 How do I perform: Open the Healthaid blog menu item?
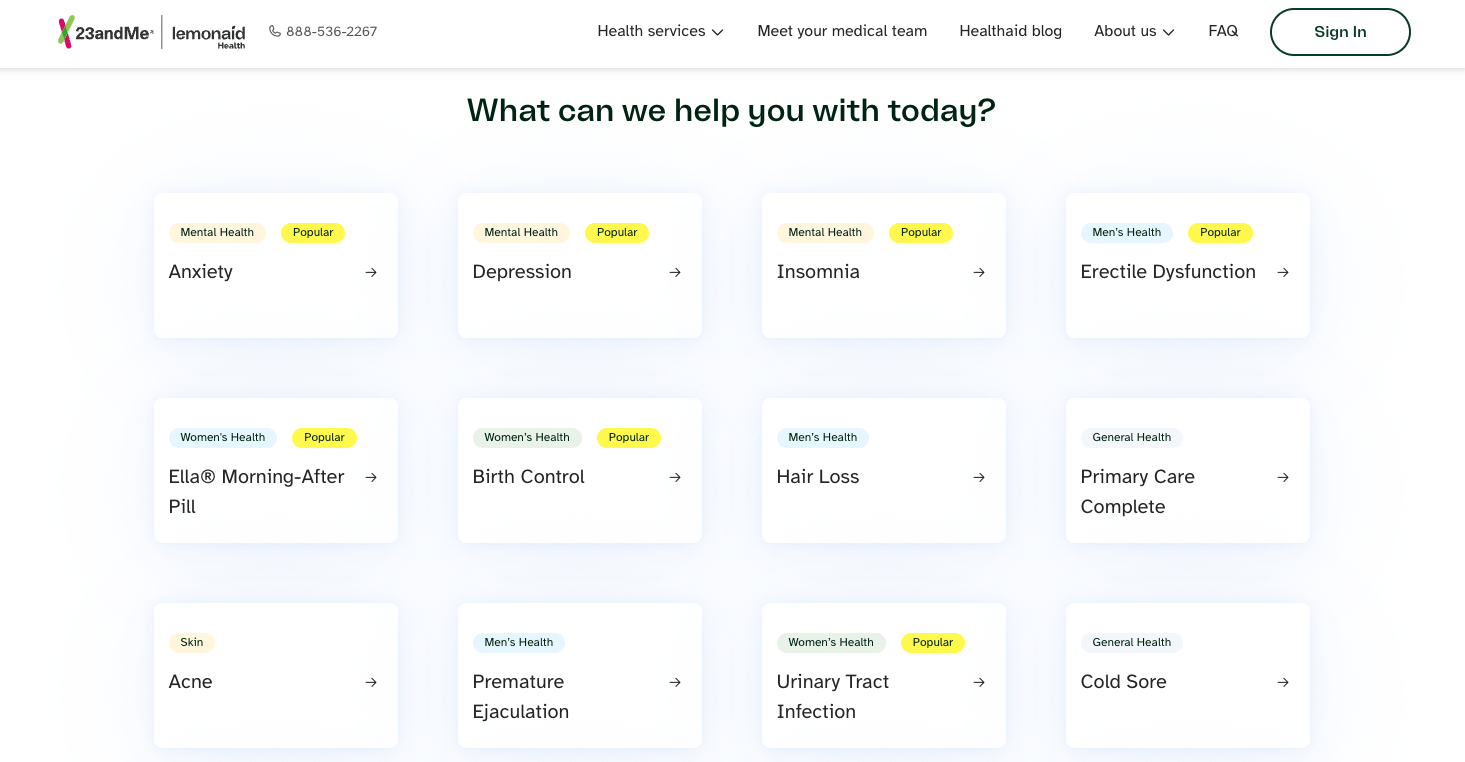pos(1010,31)
